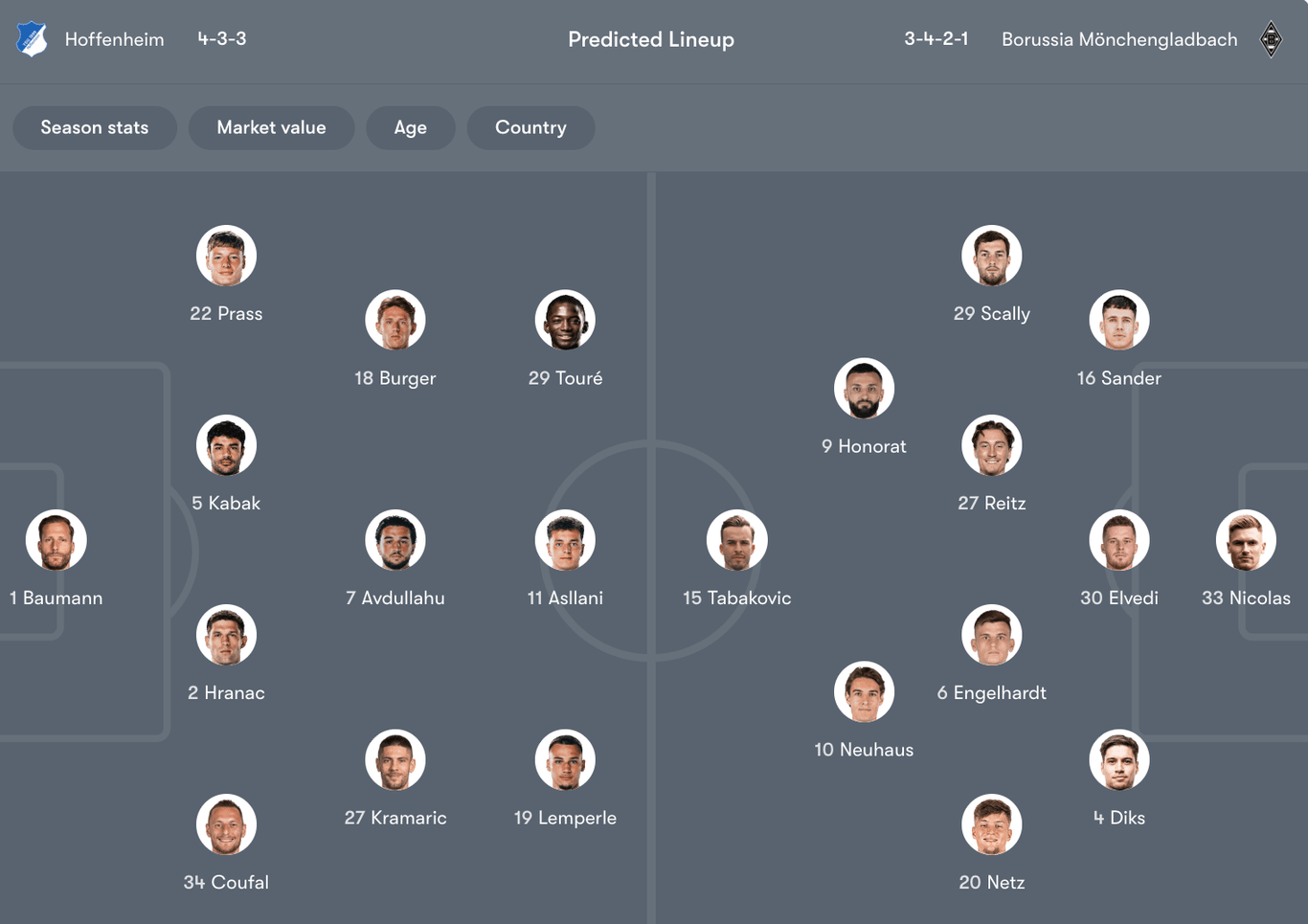The width and height of the screenshot is (1308, 924).
Task: Click the Hoffenheim club crest
Action: click(x=32, y=39)
